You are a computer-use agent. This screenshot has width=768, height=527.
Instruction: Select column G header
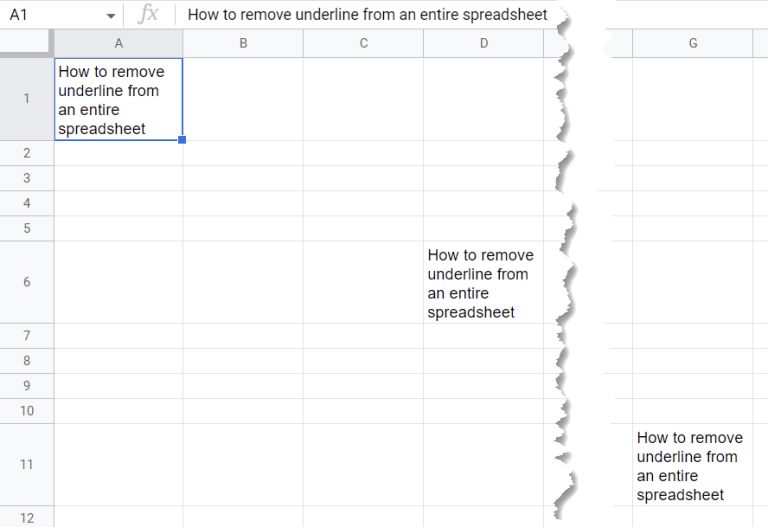(x=692, y=43)
